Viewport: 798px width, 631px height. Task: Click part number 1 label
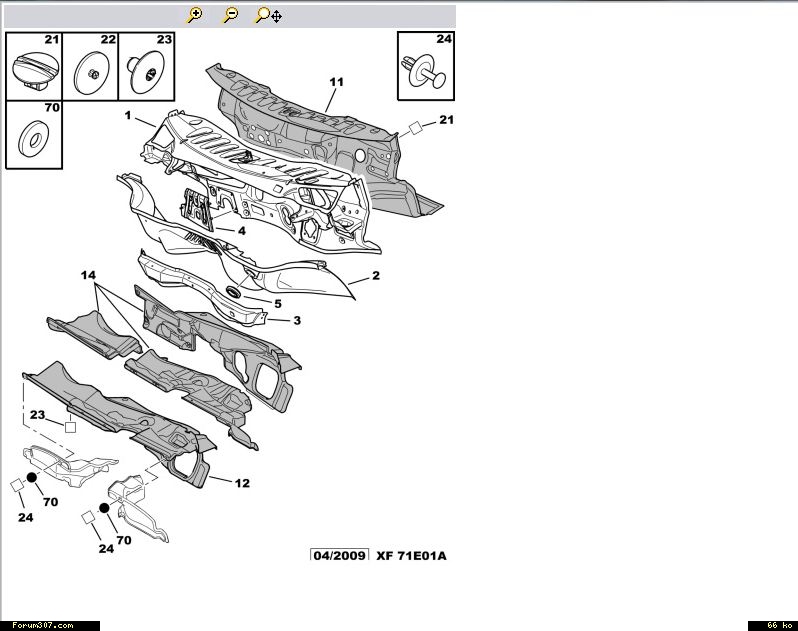(x=128, y=116)
